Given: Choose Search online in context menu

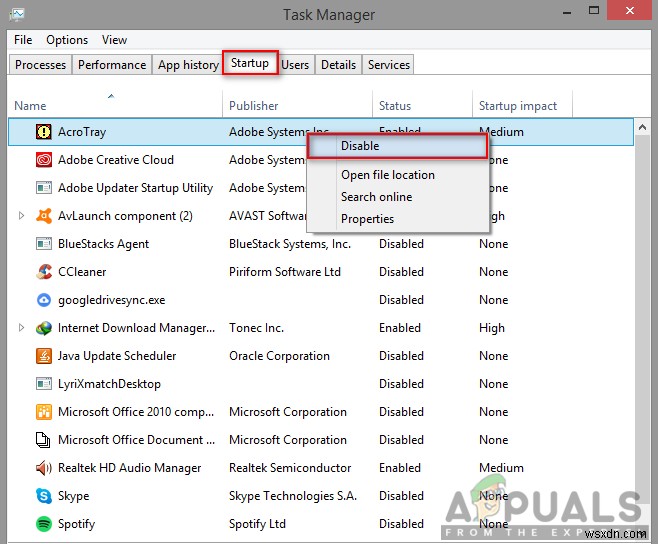Looking at the screenshot, I should pos(376,197).
